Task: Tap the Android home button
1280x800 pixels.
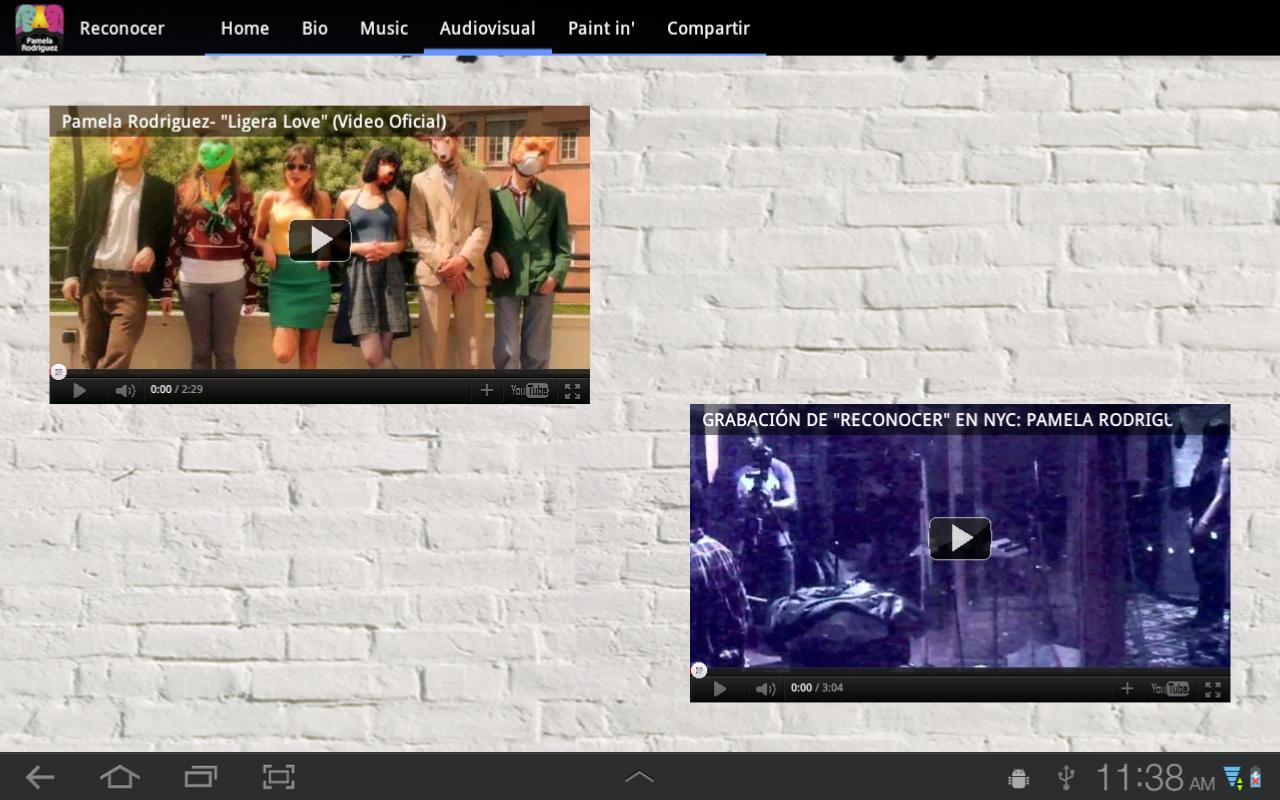Action: point(119,777)
